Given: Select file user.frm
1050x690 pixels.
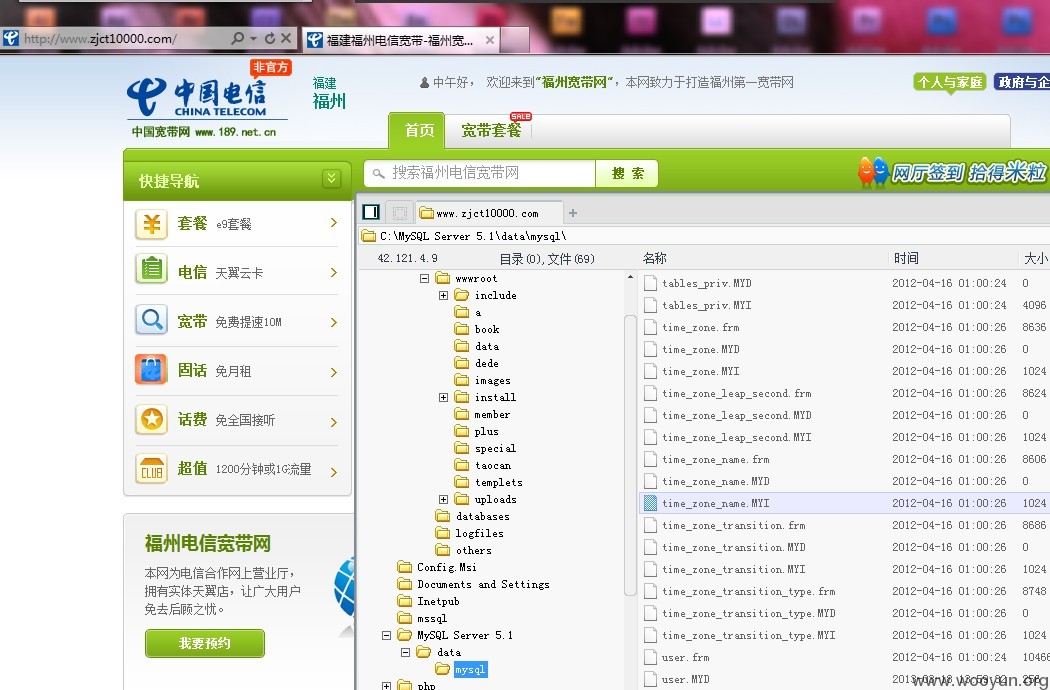Looking at the screenshot, I should click(x=685, y=657).
